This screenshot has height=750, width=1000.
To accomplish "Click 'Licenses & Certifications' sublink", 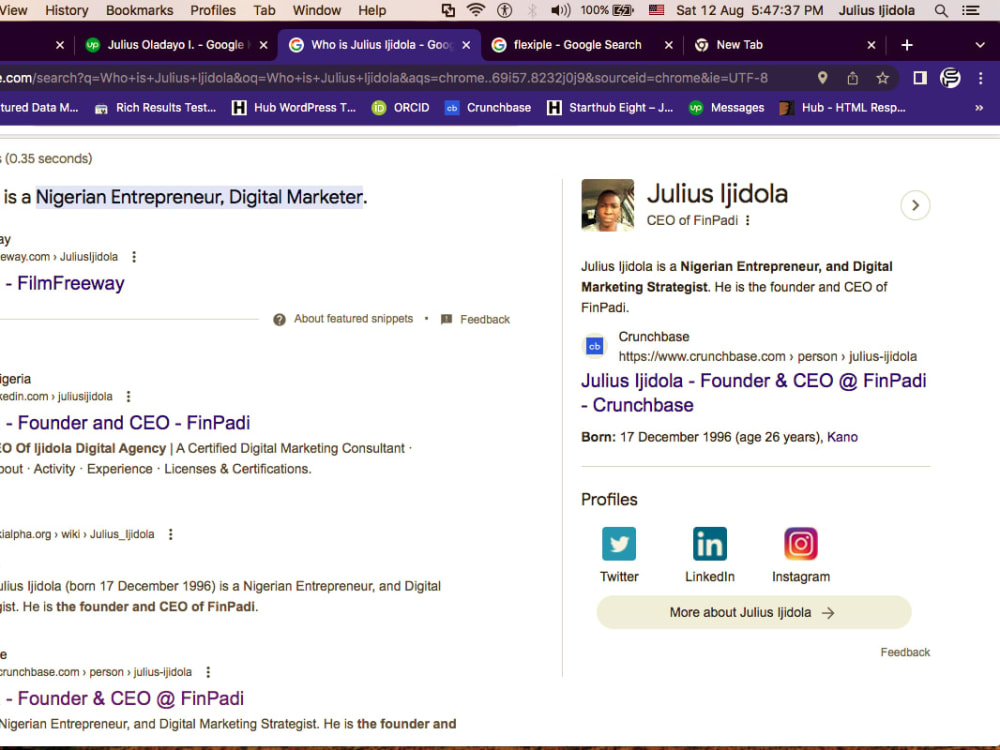I will [x=237, y=469].
